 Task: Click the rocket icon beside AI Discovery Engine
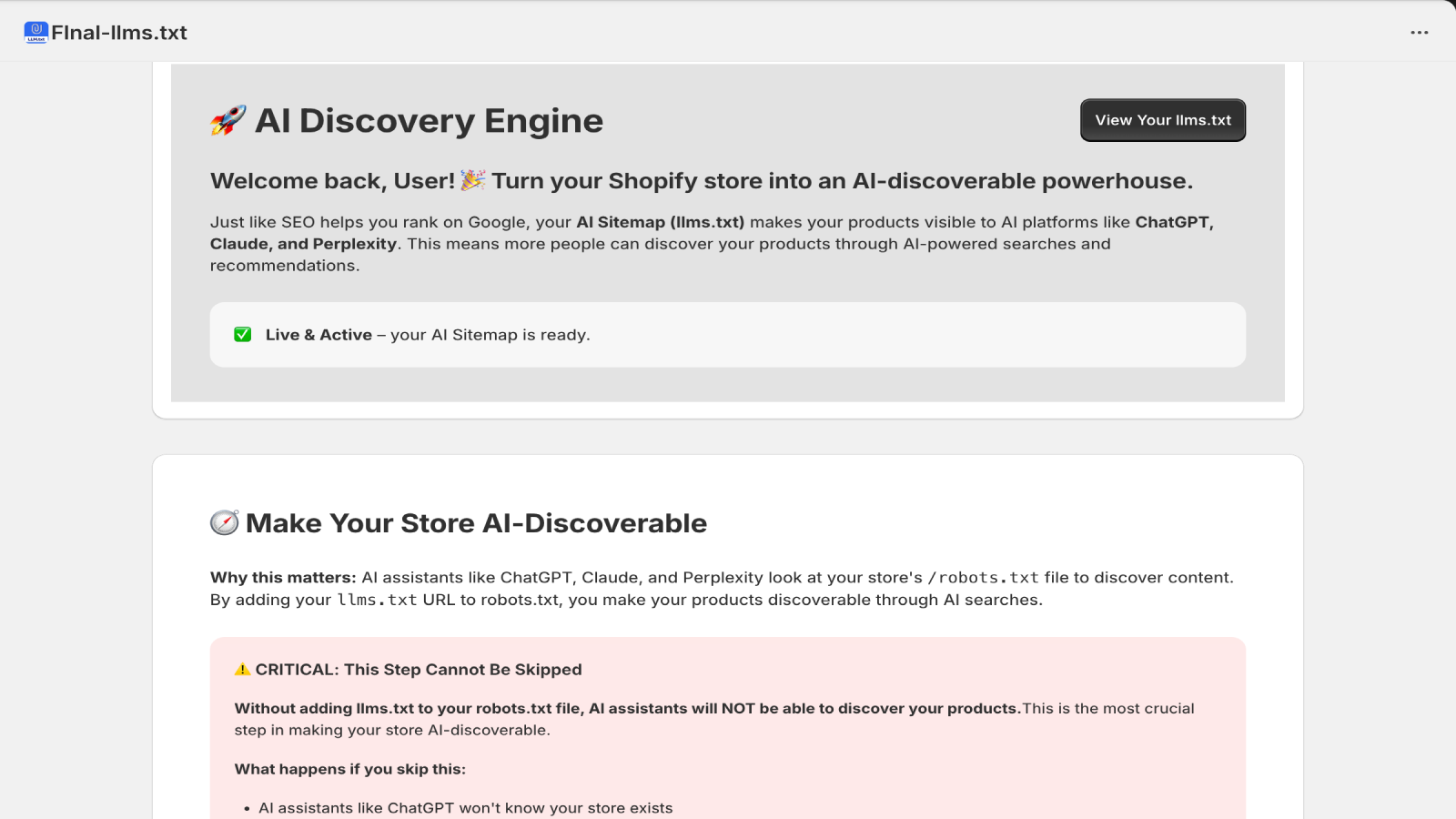click(227, 120)
